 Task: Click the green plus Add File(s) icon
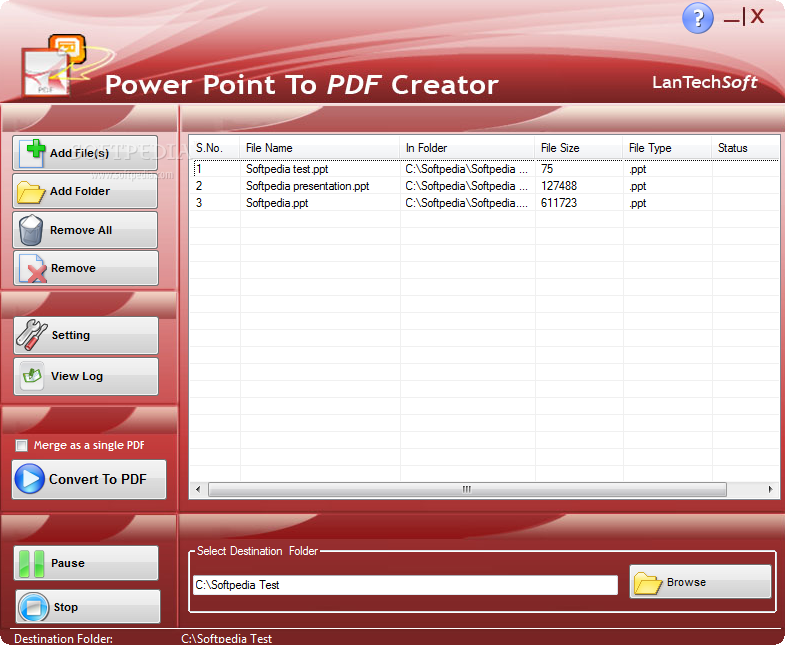click(x=33, y=153)
